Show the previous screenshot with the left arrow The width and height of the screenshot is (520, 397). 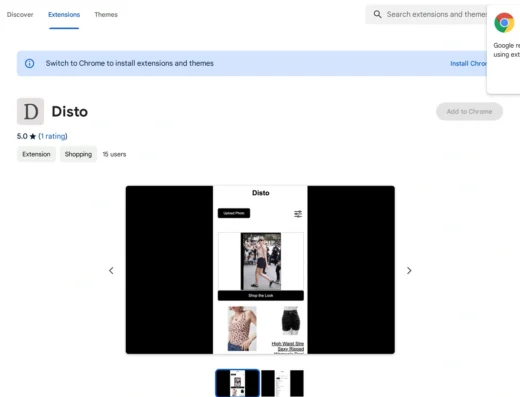(111, 271)
